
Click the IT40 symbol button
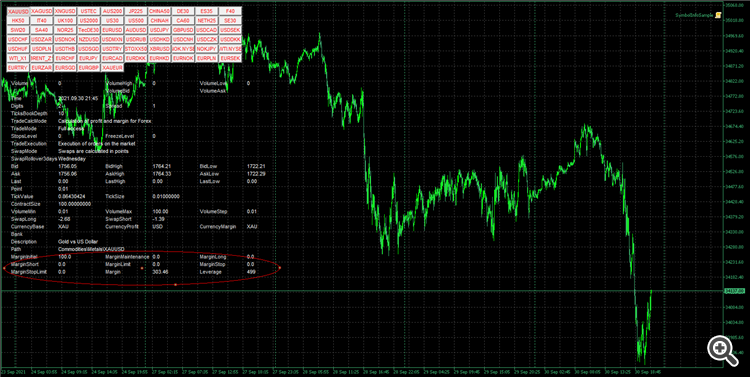point(41,21)
